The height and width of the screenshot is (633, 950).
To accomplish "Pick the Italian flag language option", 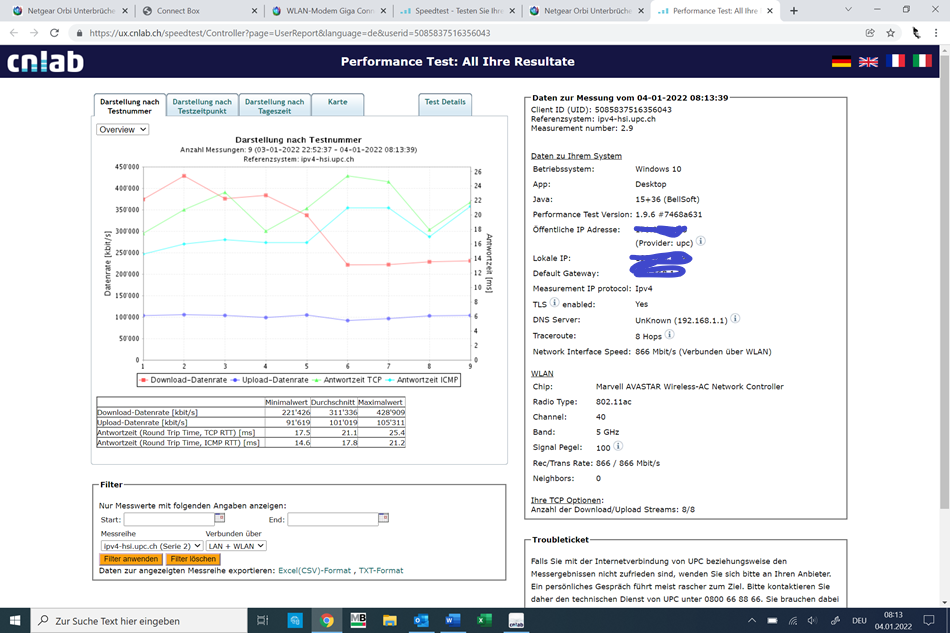I will click(x=921, y=62).
